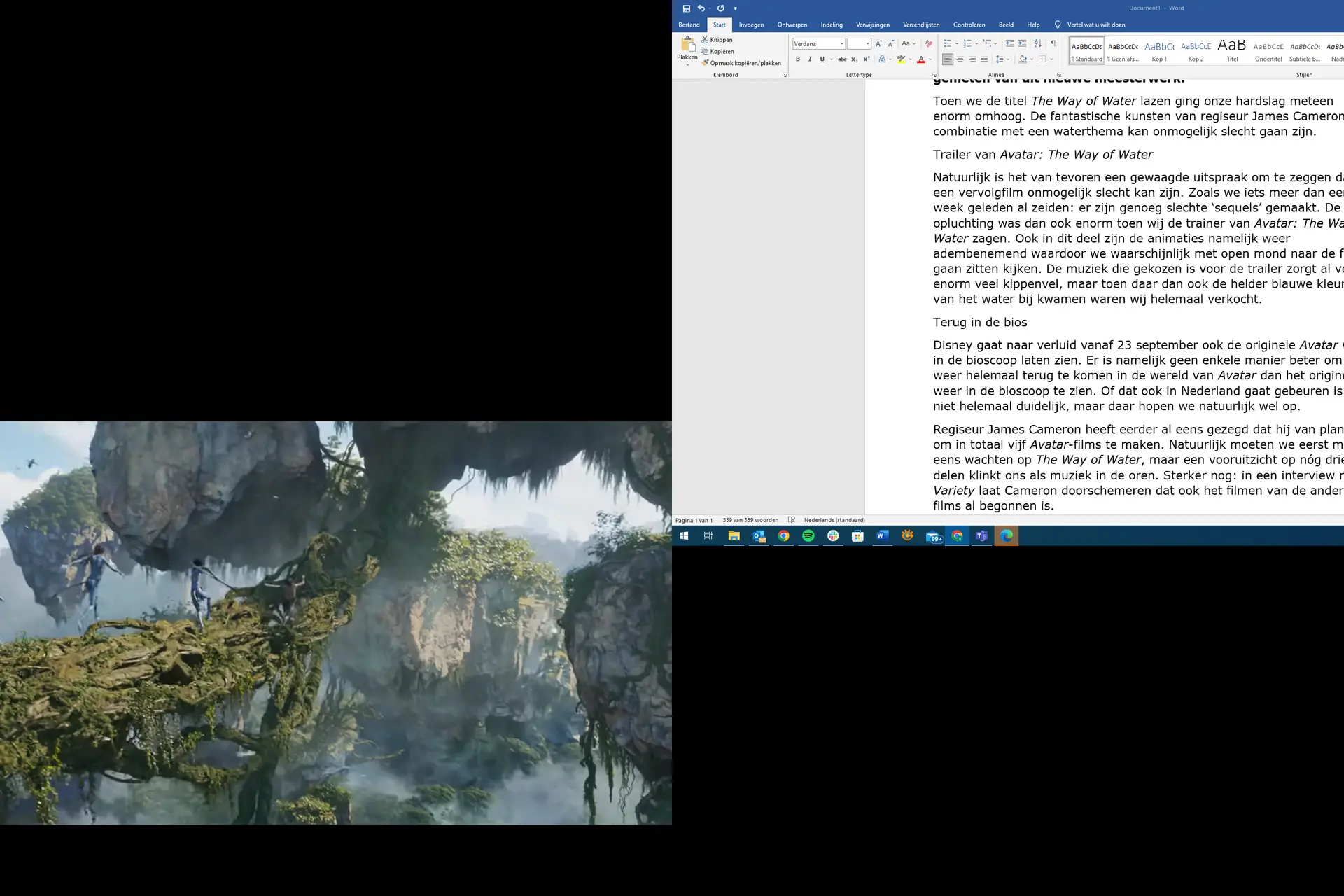Viewport: 1344px width, 896px height.
Task: Click the Nederlands (standaard) language indicator
Action: pos(834,520)
